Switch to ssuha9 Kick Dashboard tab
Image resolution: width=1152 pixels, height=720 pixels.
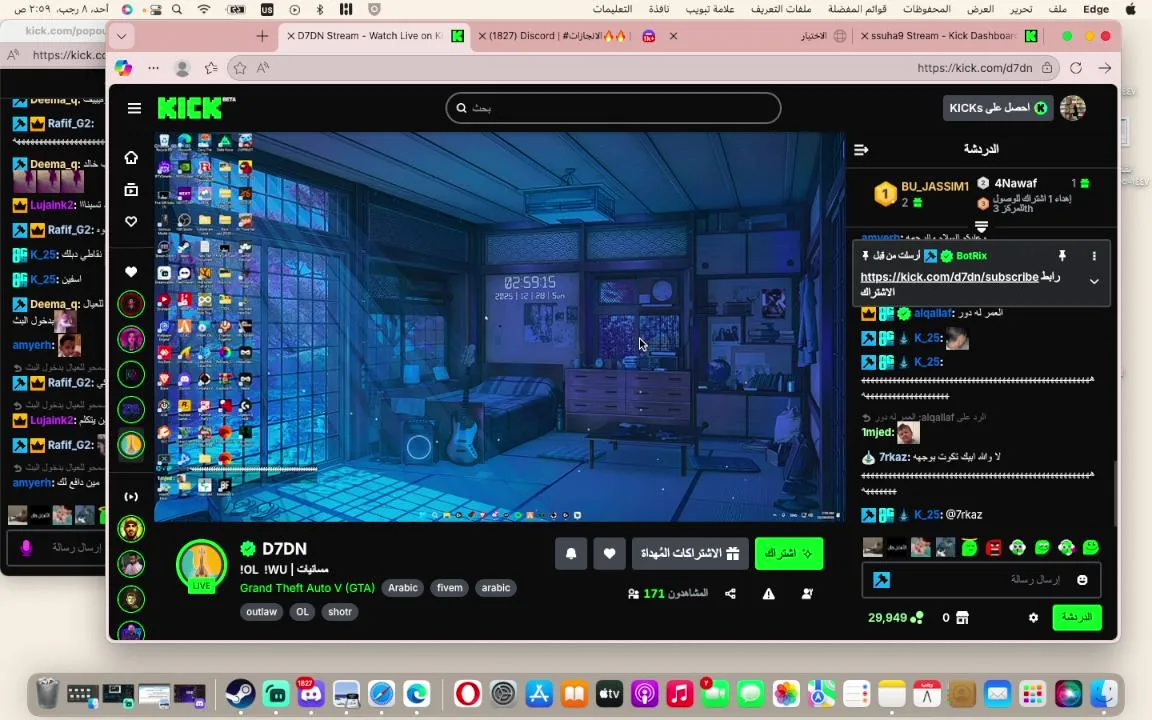coord(948,35)
